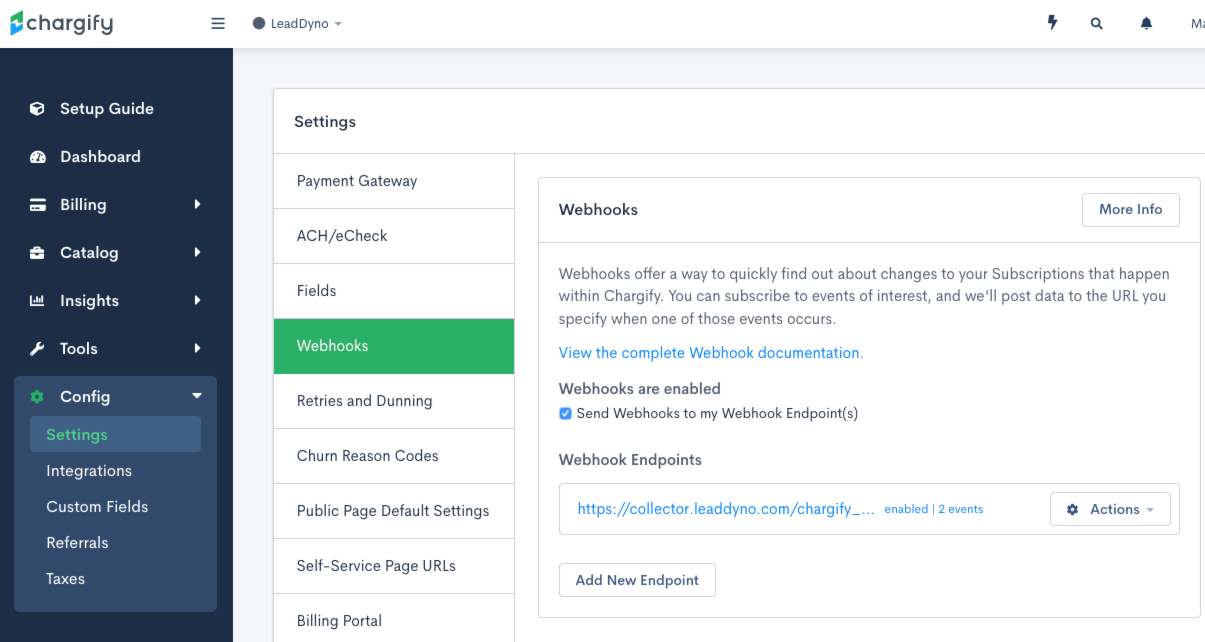Open the complete Webhook documentation link
Screen dimensions: 1205x642
[x=711, y=353]
